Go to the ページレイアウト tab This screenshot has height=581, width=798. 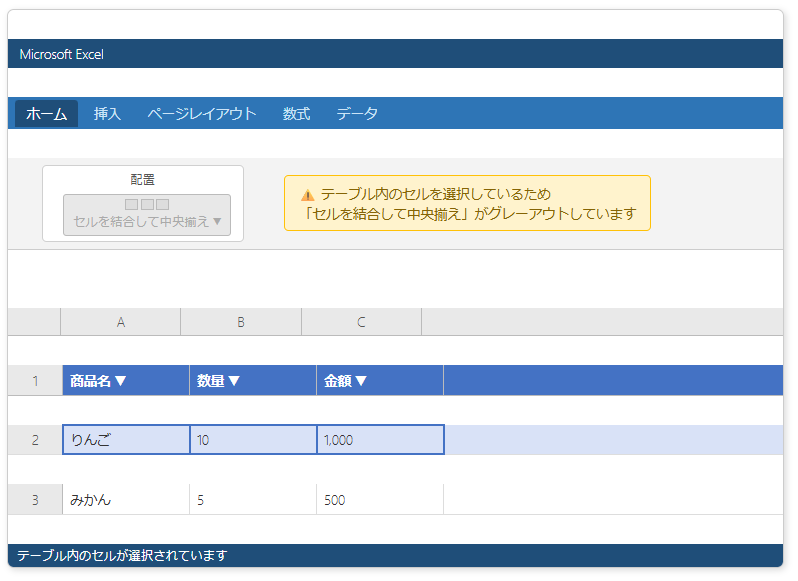[201, 114]
